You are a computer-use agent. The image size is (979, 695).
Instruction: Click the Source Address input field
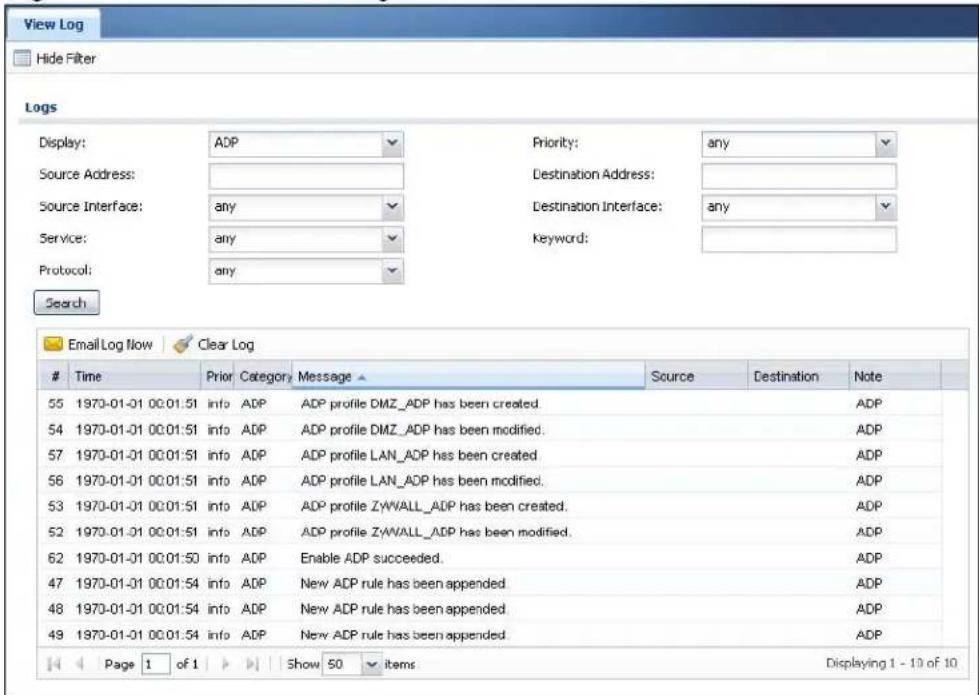[306, 175]
